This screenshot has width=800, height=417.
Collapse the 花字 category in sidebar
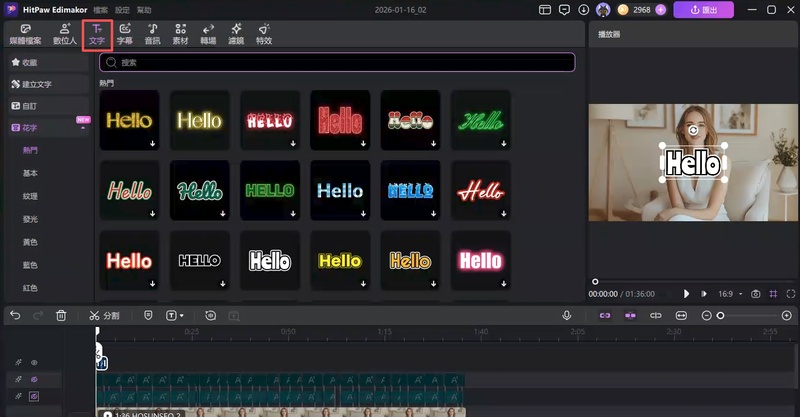[83, 127]
